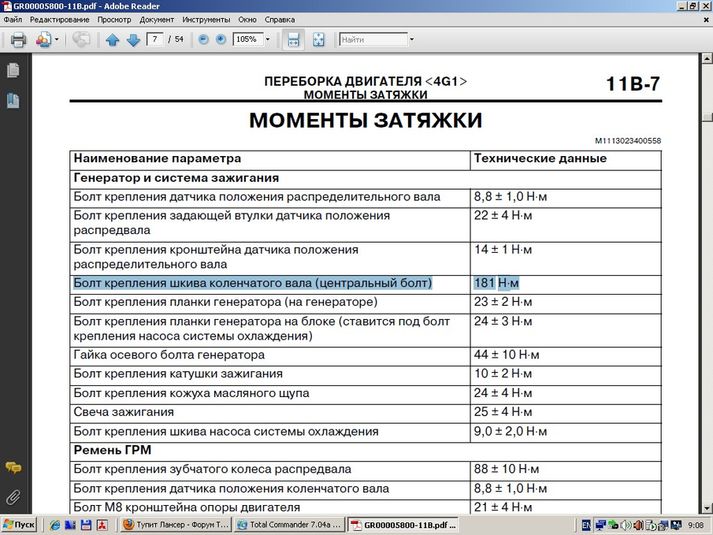
Task: Click the zoom in plus button
Action: [x=221, y=40]
